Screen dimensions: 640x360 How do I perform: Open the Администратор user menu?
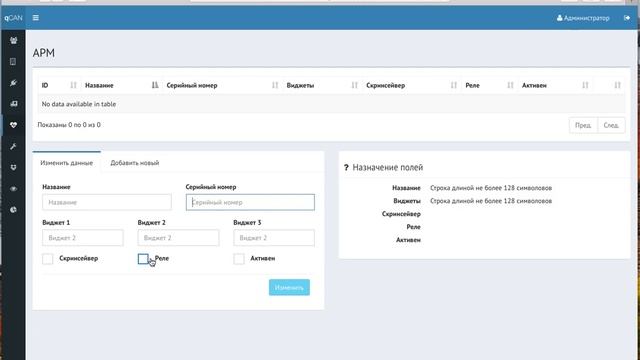tap(583, 18)
